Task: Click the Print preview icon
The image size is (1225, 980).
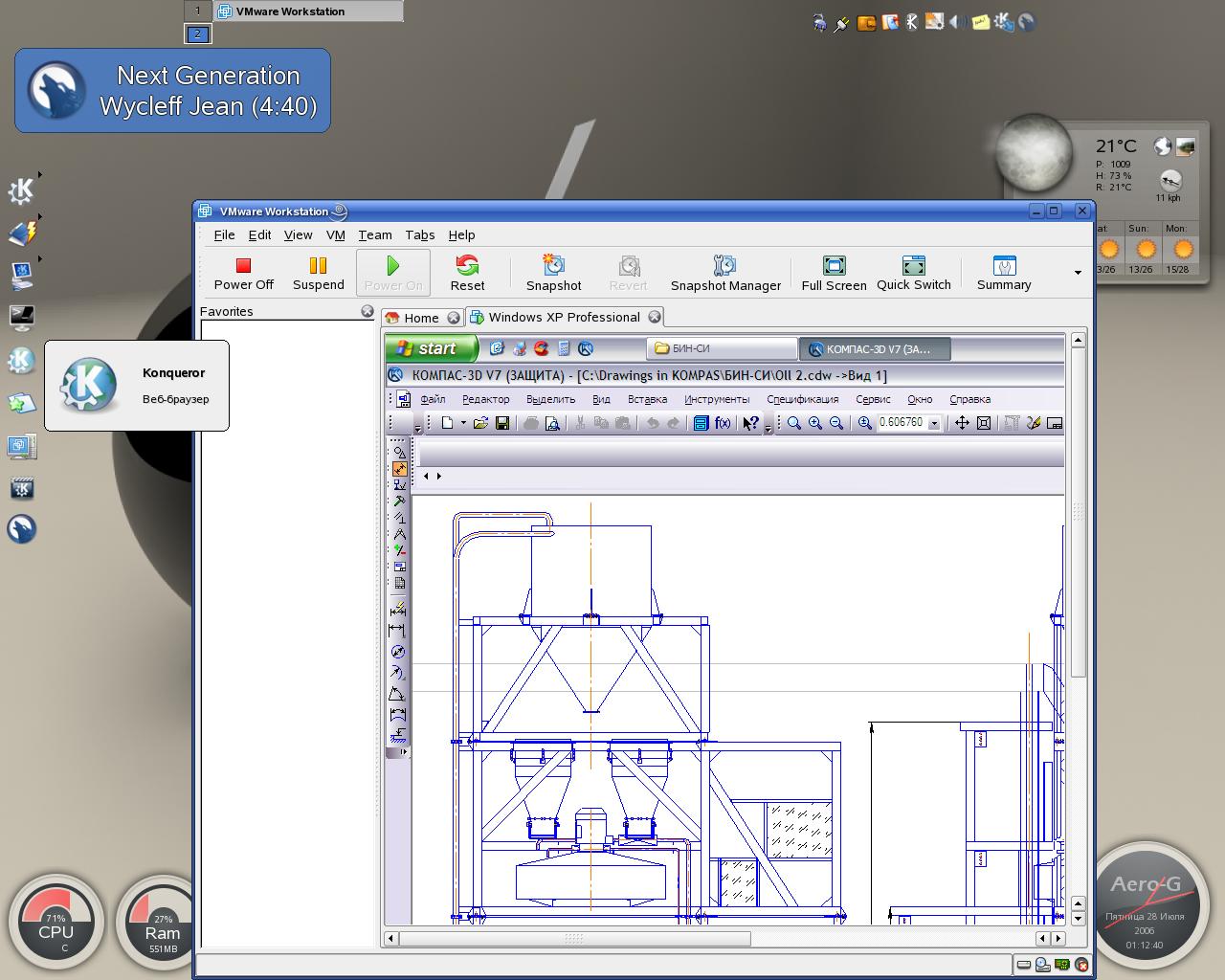Action: (x=552, y=423)
